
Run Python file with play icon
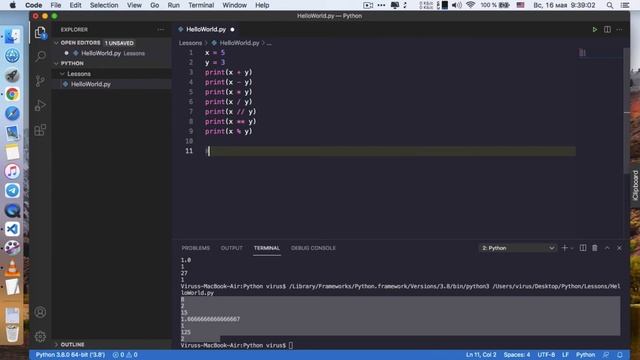[595, 29]
